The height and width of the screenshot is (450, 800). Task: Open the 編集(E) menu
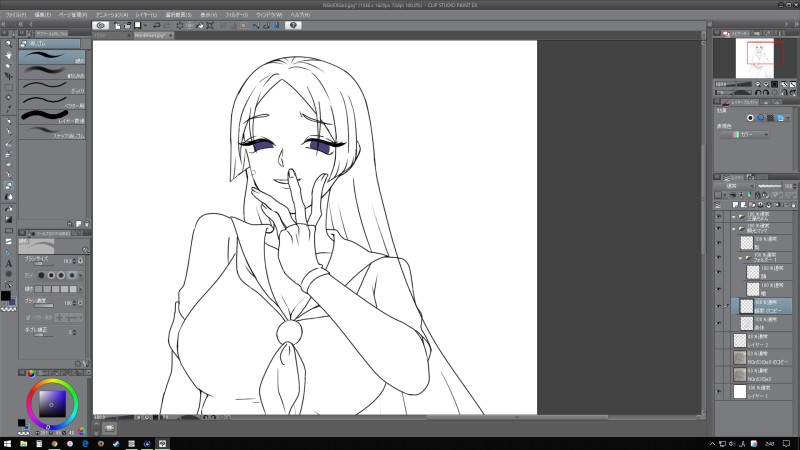(42, 15)
